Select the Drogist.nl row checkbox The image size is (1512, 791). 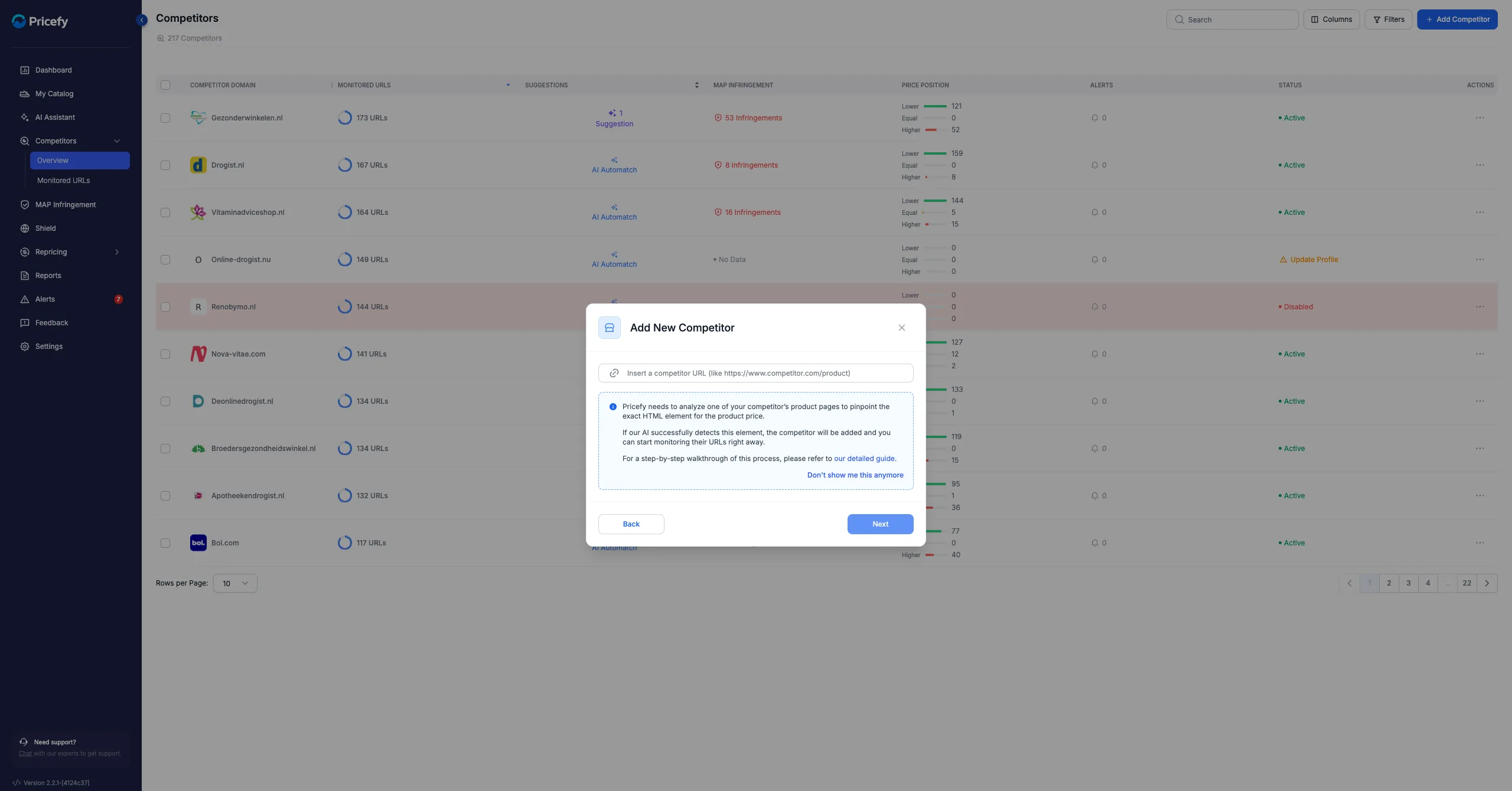tap(165, 165)
